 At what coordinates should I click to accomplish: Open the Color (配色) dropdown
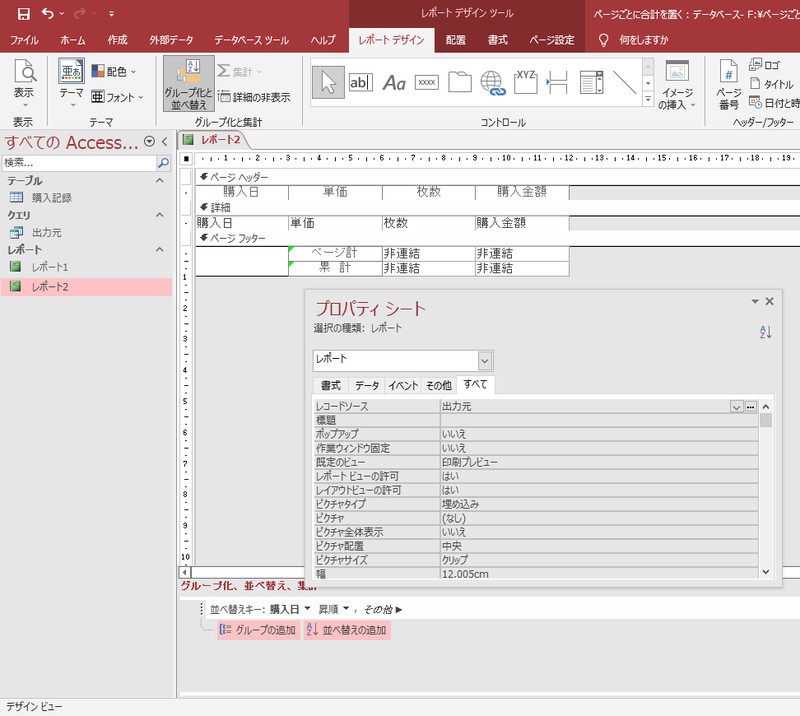point(114,71)
